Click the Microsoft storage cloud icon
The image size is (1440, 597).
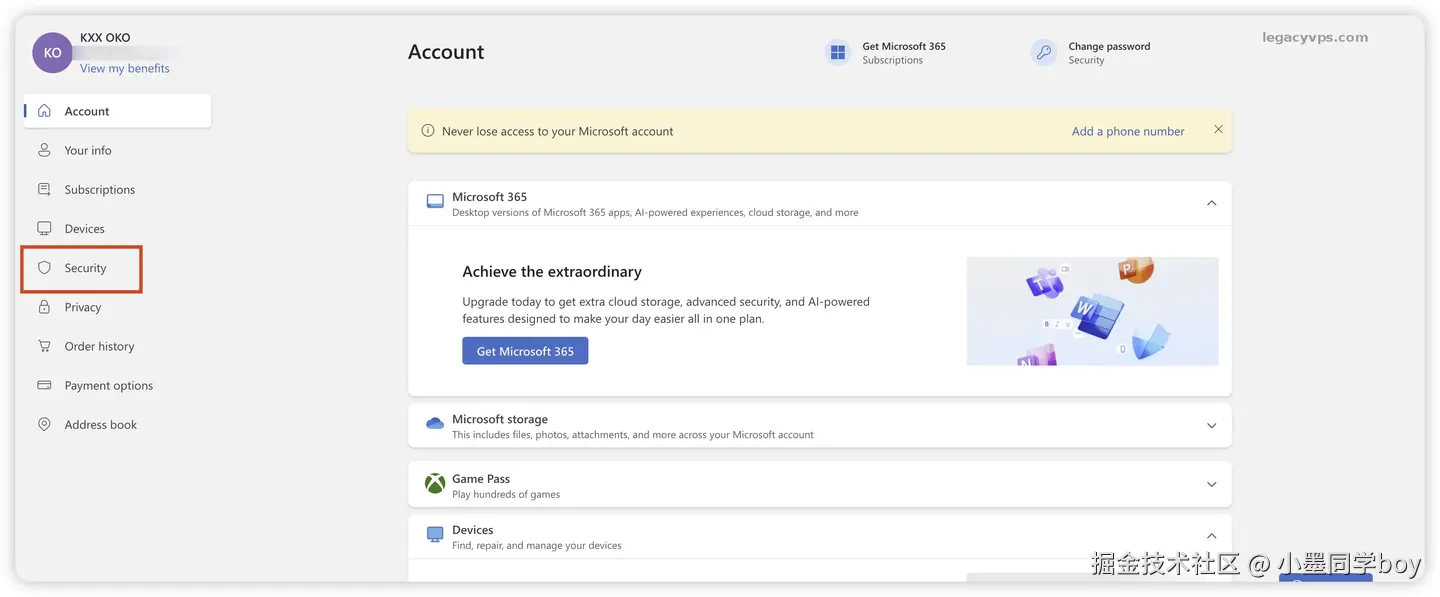click(435, 424)
